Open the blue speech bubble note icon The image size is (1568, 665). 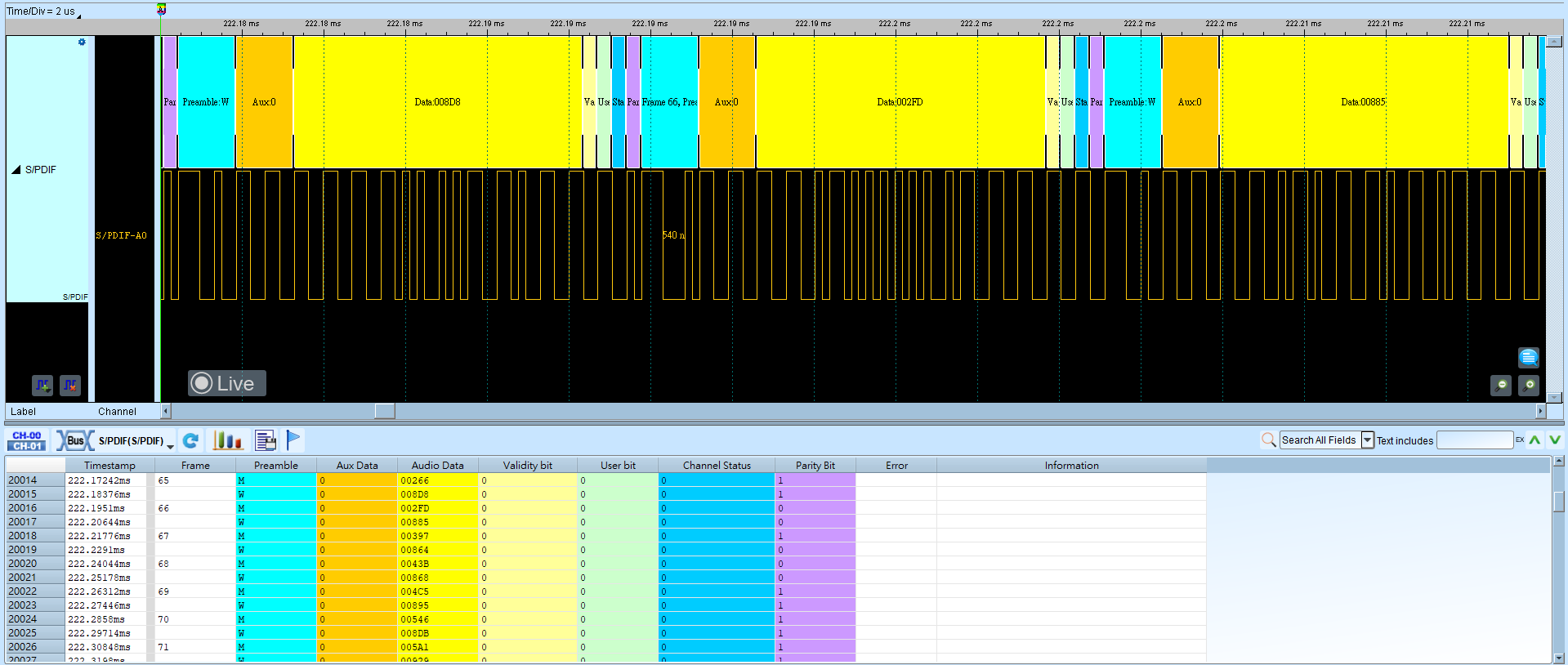(1529, 358)
